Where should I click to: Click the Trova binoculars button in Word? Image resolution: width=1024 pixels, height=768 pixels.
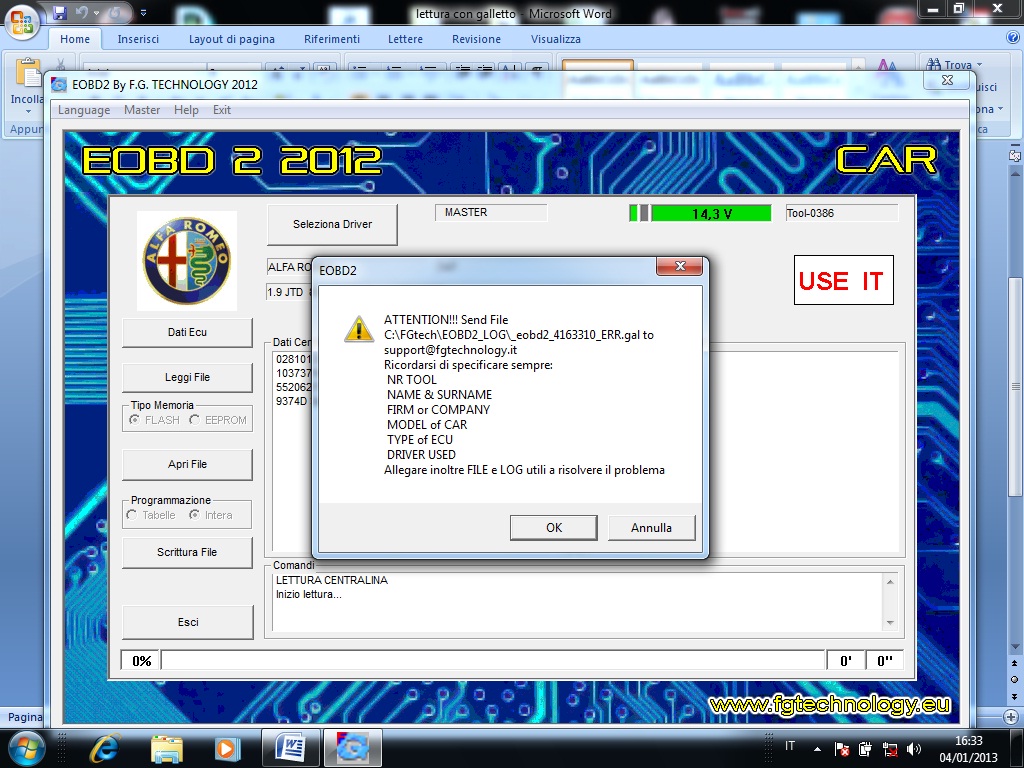[952, 65]
